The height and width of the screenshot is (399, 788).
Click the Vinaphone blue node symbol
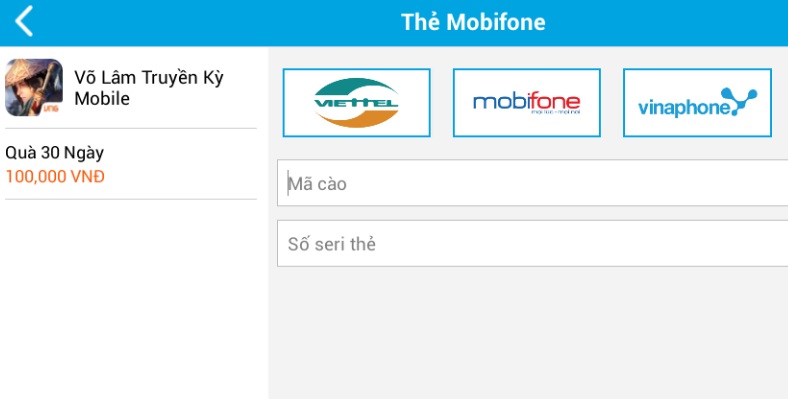pyautogui.click(x=738, y=101)
